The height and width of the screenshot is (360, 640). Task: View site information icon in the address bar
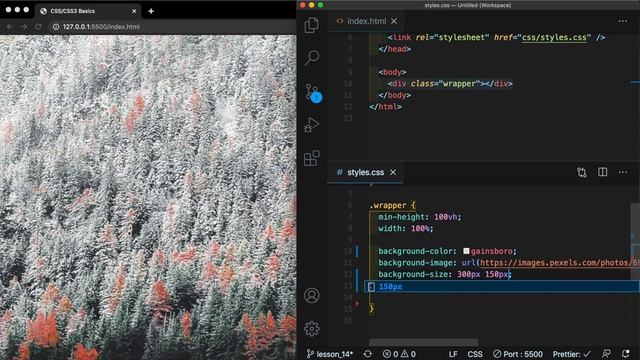(x=56, y=27)
